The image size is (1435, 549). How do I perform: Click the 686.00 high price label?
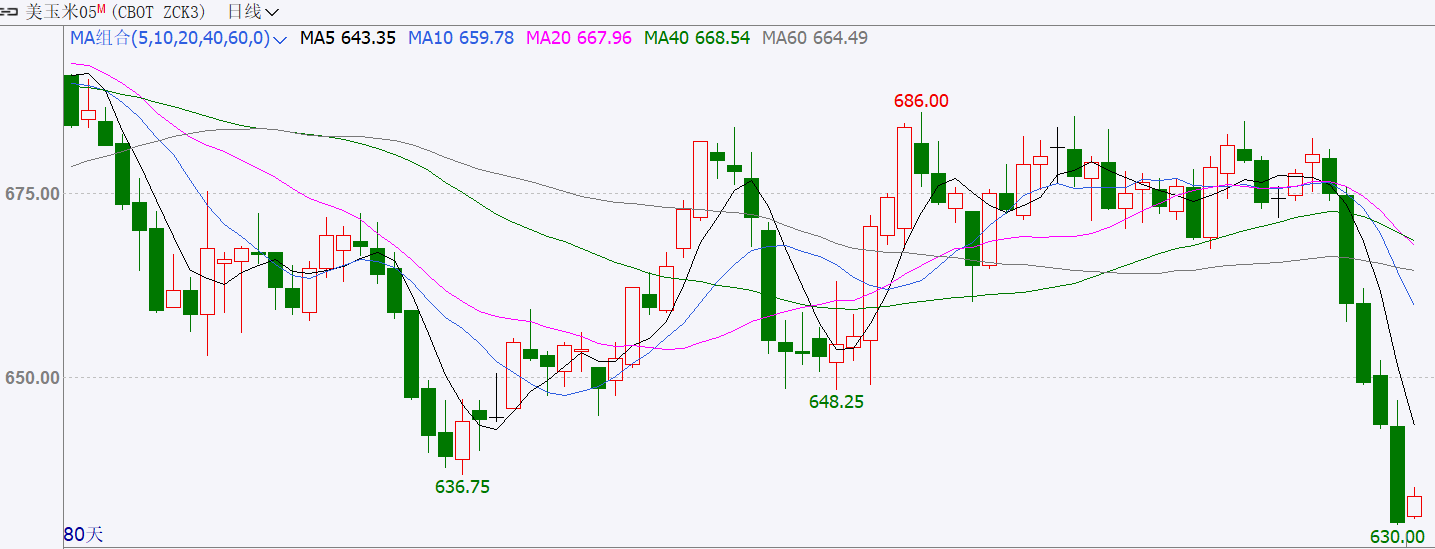point(921,101)
